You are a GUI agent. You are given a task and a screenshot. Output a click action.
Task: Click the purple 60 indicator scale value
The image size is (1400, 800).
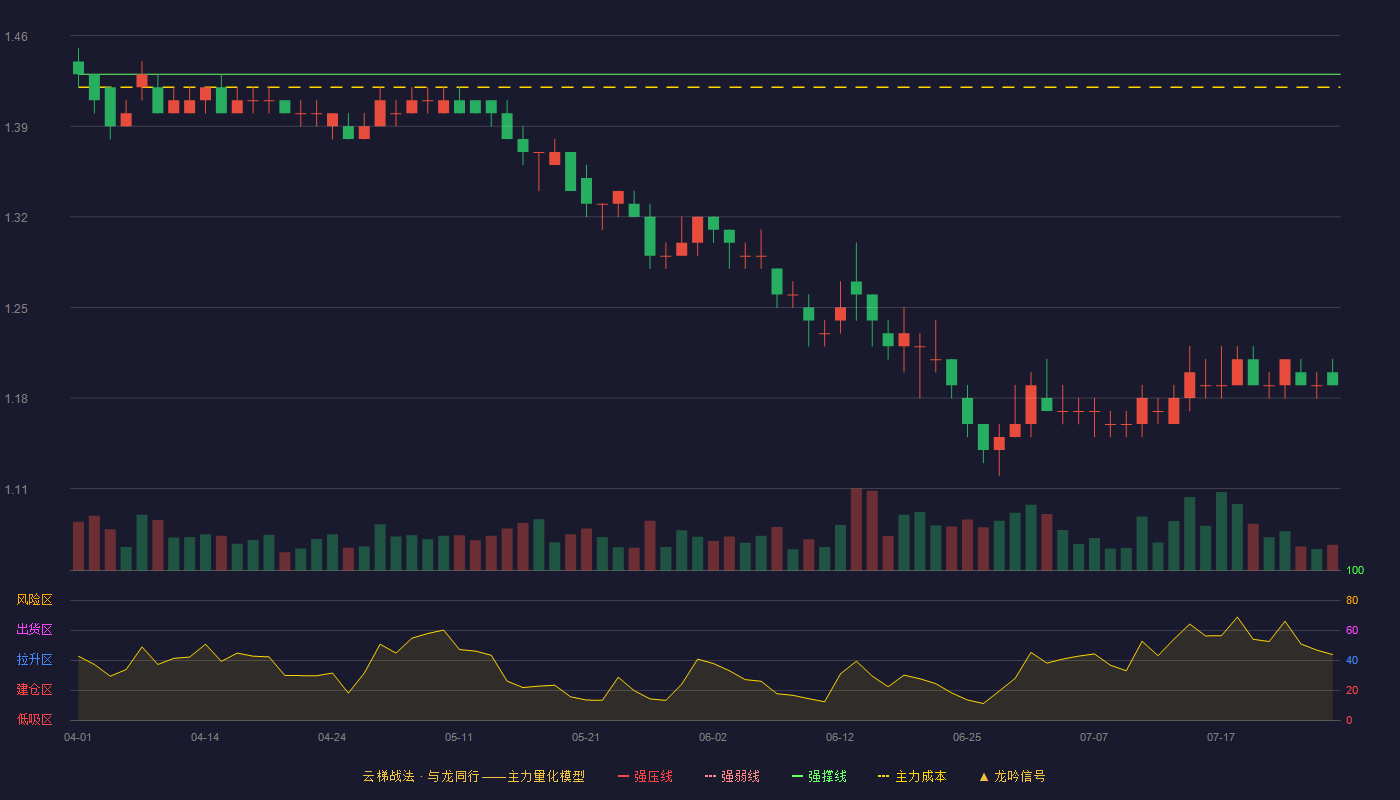(x=1352, y=630)
